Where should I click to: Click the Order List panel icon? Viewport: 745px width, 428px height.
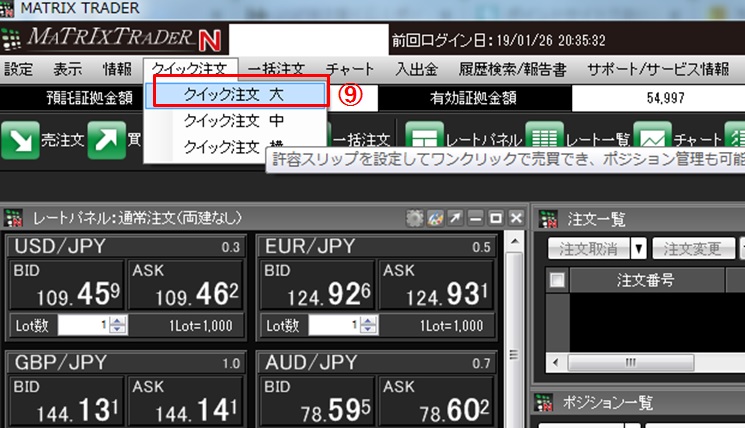point(548,219)
